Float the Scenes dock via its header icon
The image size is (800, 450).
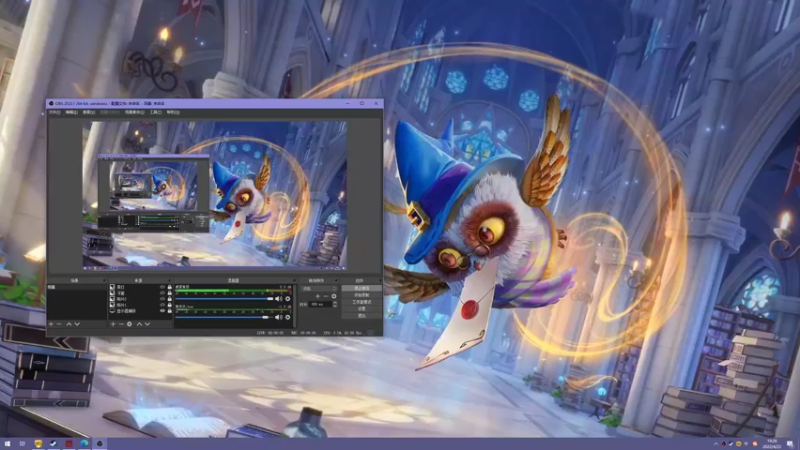104,281
